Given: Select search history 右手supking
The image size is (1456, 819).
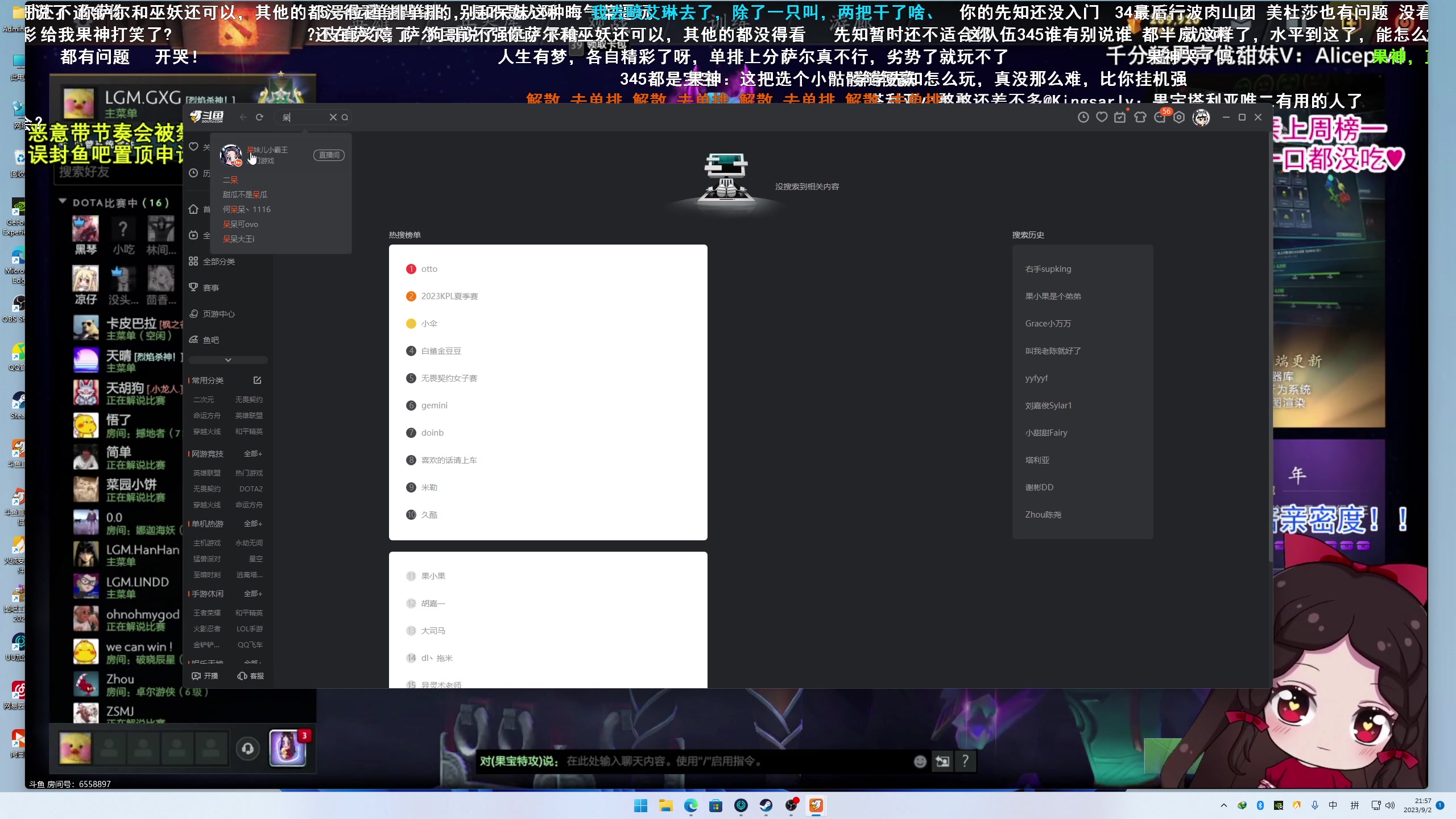Looking at the screenshot, I should pyautogui.click(x=1048, y=269).
